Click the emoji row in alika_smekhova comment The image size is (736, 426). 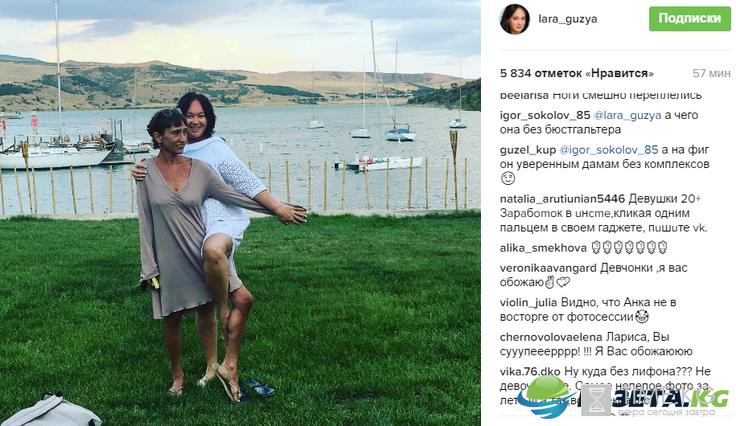[629, 247]
